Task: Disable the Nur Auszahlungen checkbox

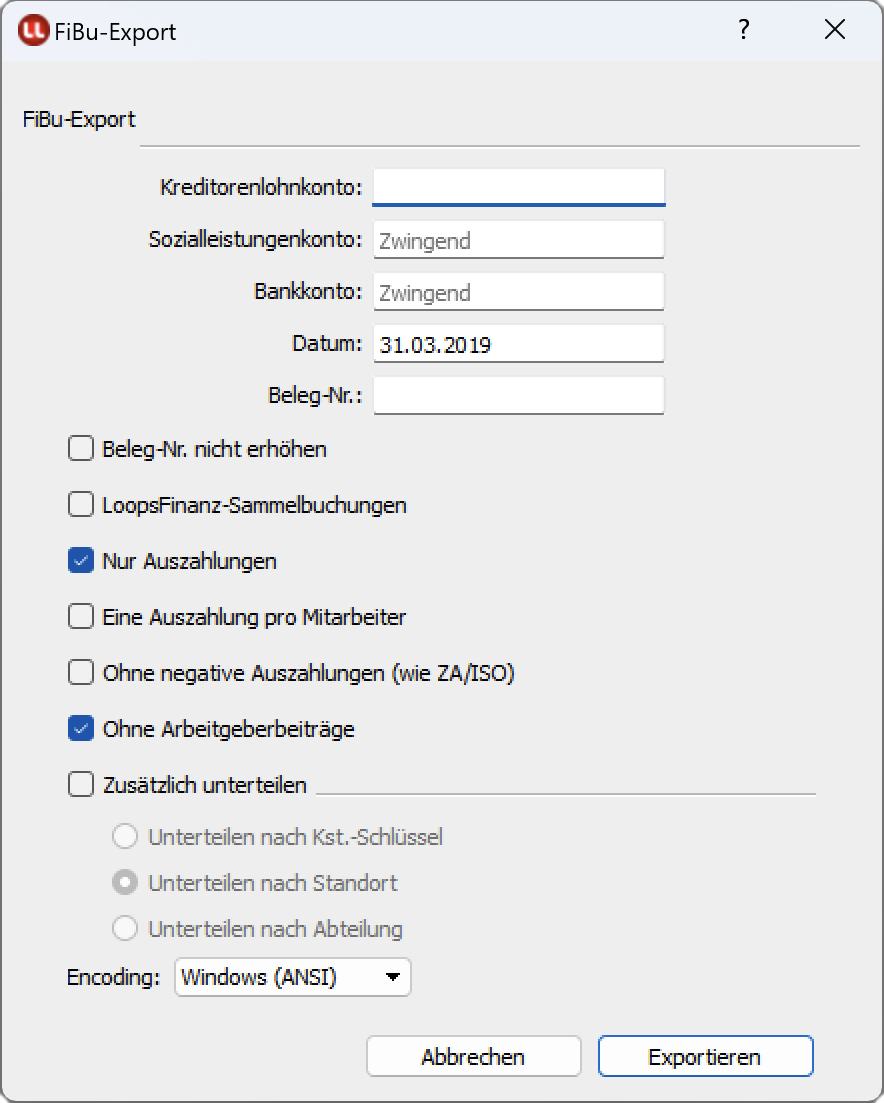Action: tap(80, 560)
